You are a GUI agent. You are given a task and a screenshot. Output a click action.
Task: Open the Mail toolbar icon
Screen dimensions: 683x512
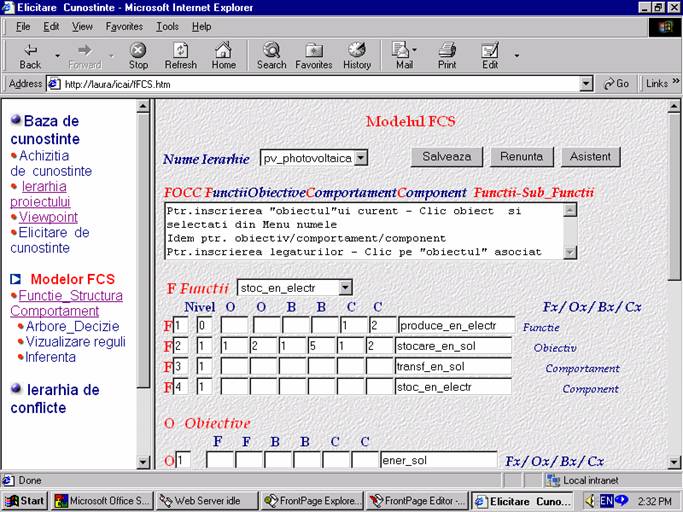402,50
